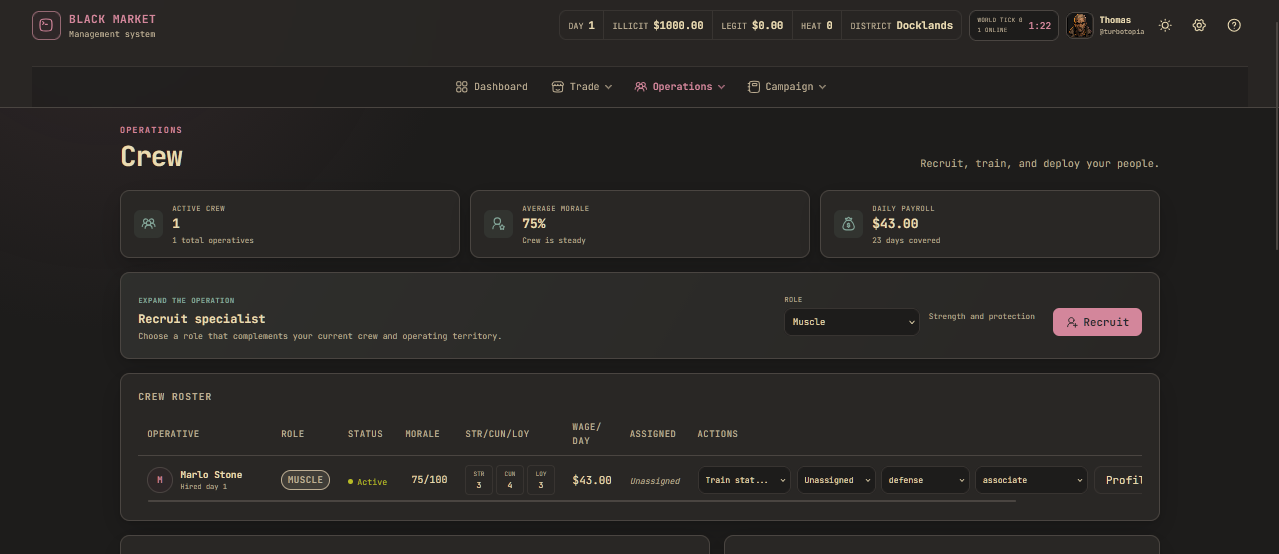
Task: Click the MUSCLE role badge
Action: coord(305,480)
